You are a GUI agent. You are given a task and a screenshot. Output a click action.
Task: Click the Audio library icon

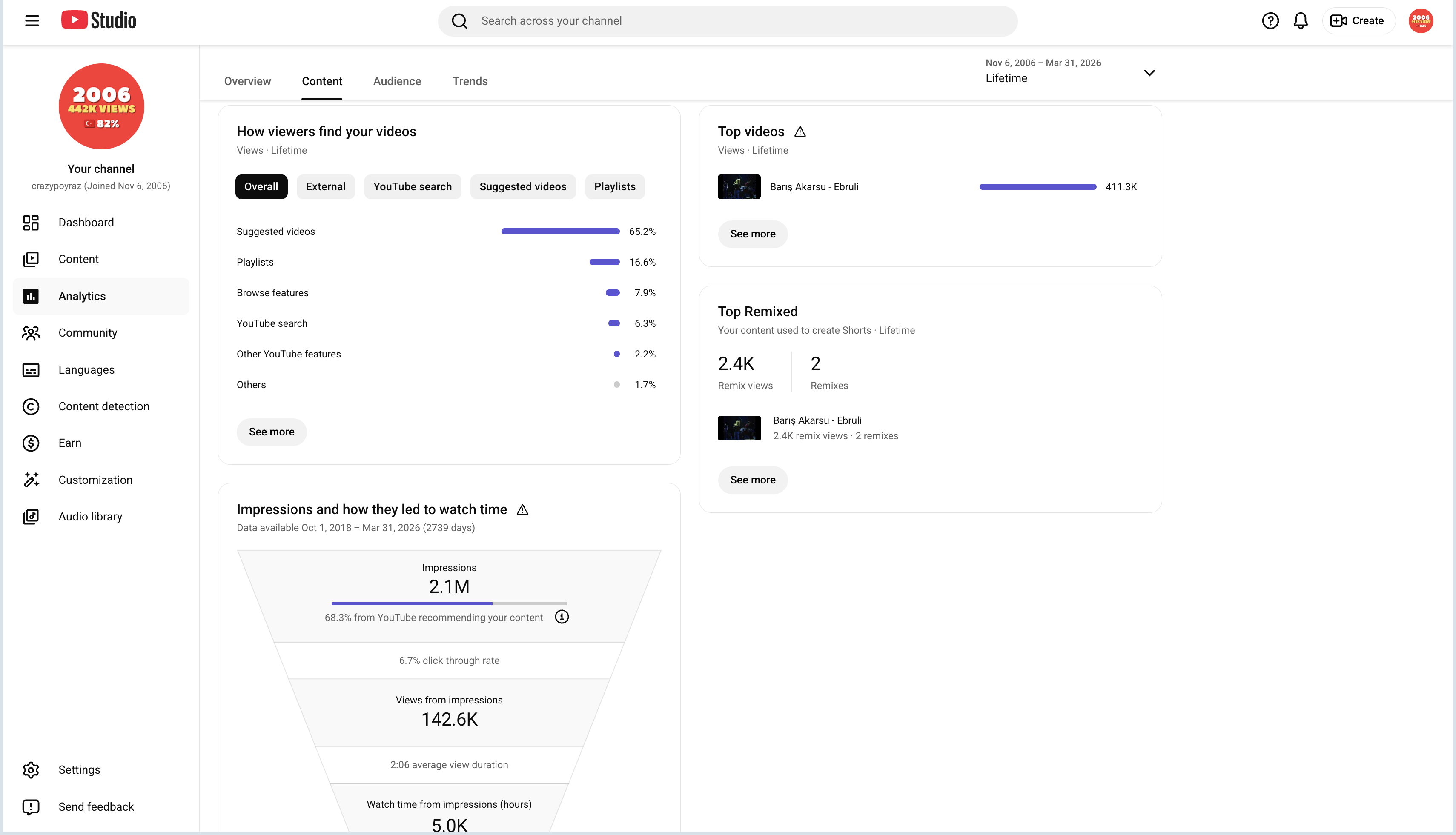31,517
